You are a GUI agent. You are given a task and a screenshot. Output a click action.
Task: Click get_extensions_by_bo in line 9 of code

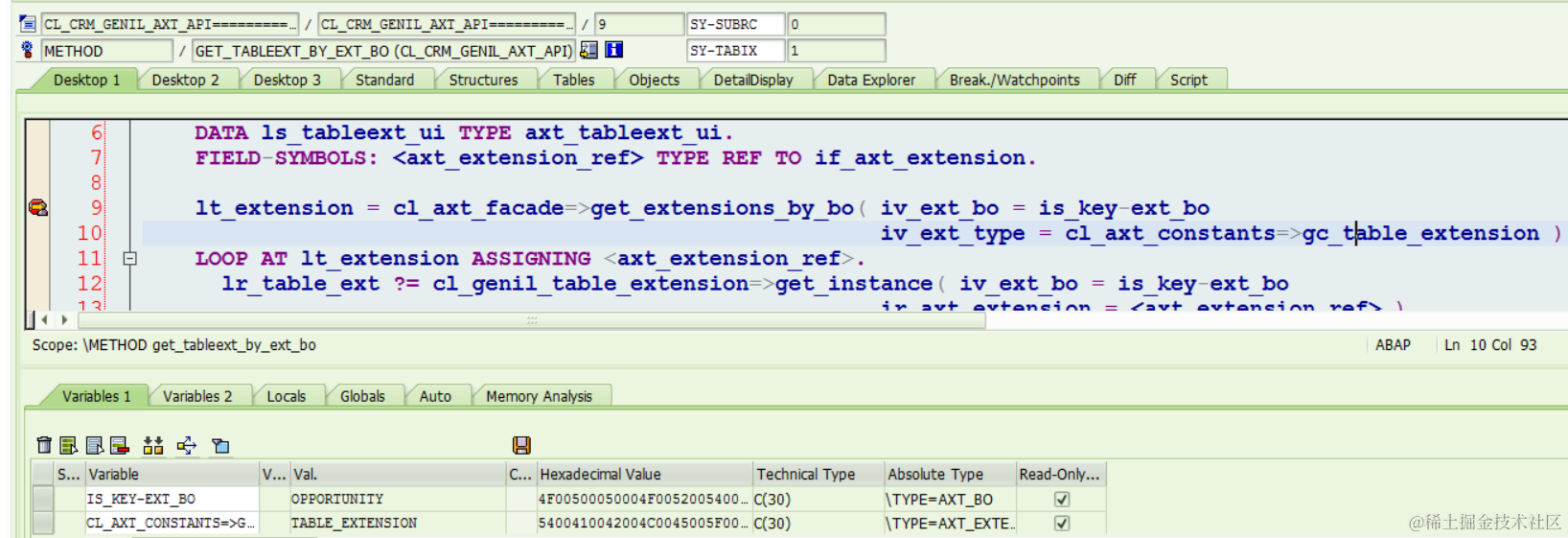[x=722, y=207]
